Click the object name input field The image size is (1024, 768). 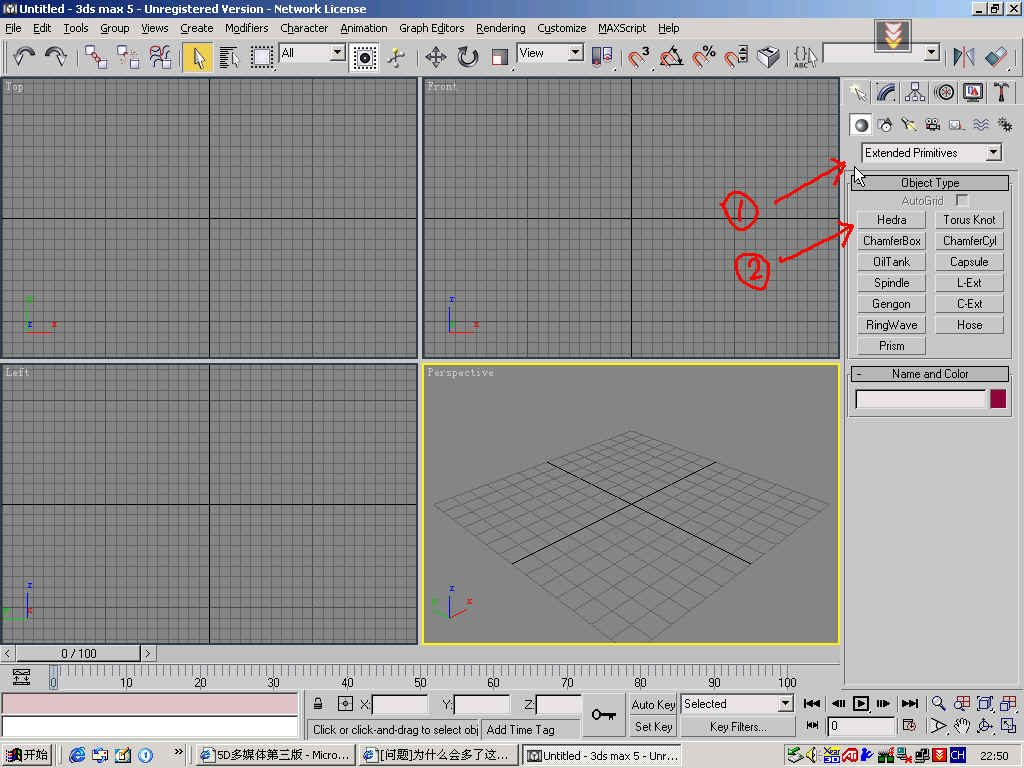(920, 399)
